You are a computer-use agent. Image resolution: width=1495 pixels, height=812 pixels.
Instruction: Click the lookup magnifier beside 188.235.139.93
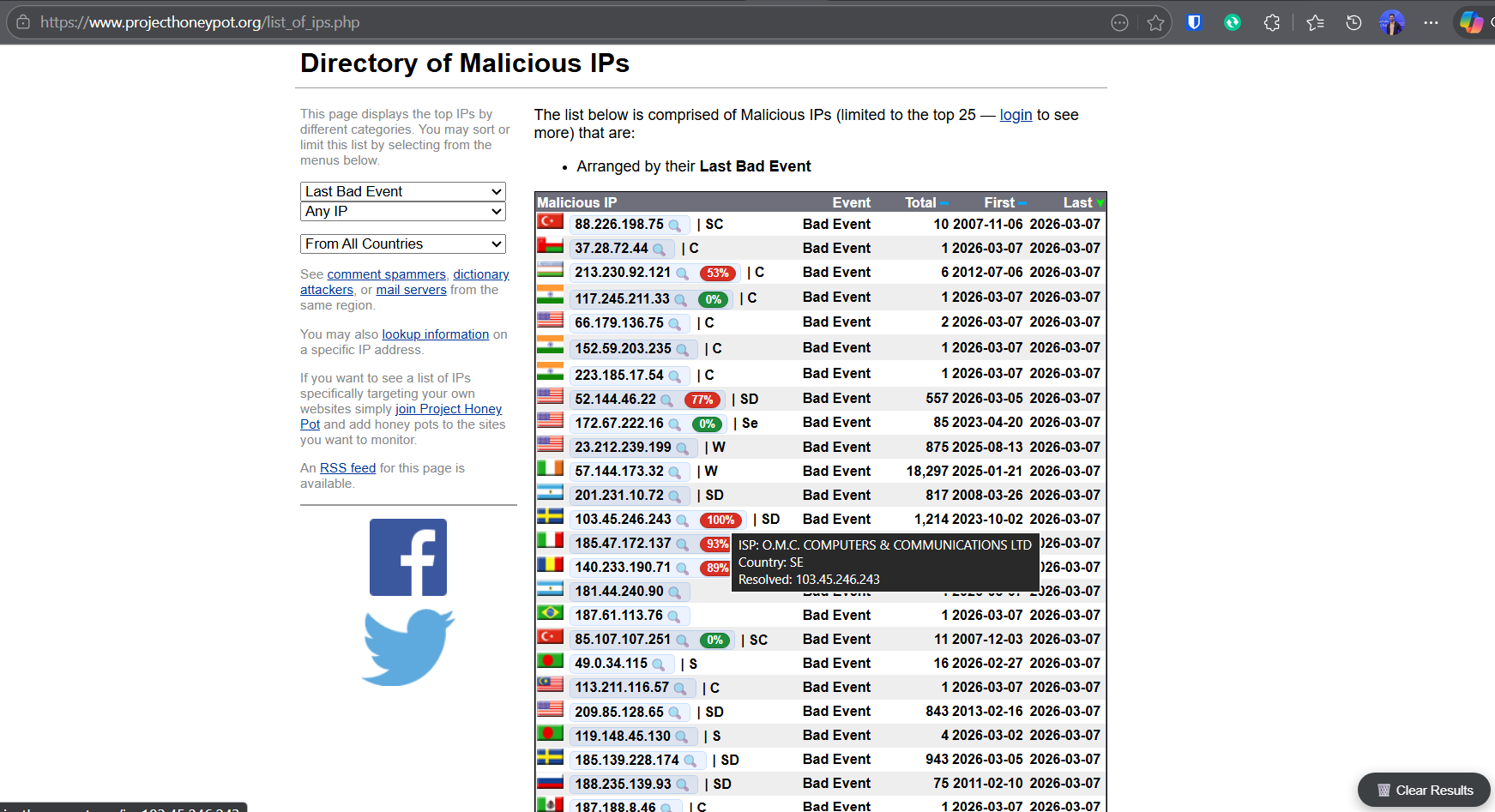(682, 785)
